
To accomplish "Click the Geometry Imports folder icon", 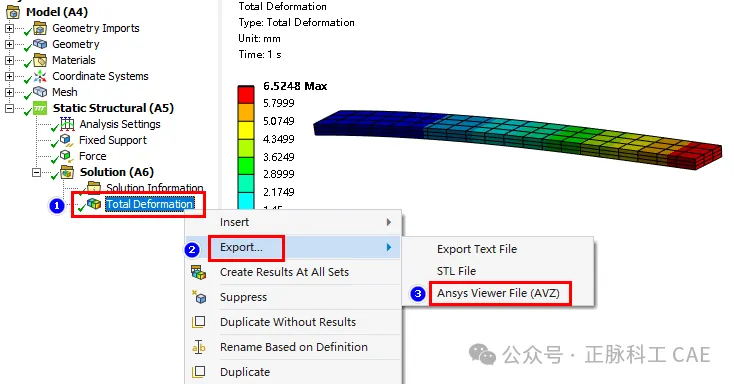I will click(x=40, y=29).
